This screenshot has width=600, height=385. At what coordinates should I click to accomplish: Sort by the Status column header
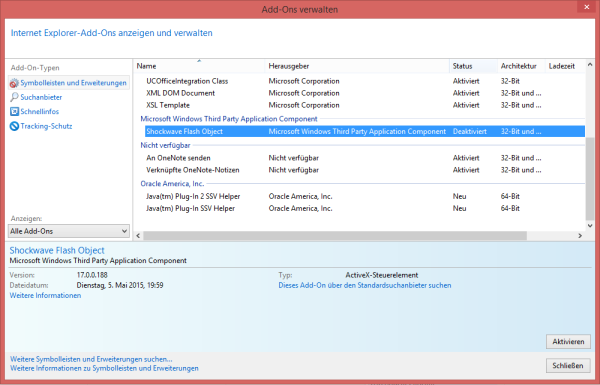pyautogui.click(x=473, y=66)
